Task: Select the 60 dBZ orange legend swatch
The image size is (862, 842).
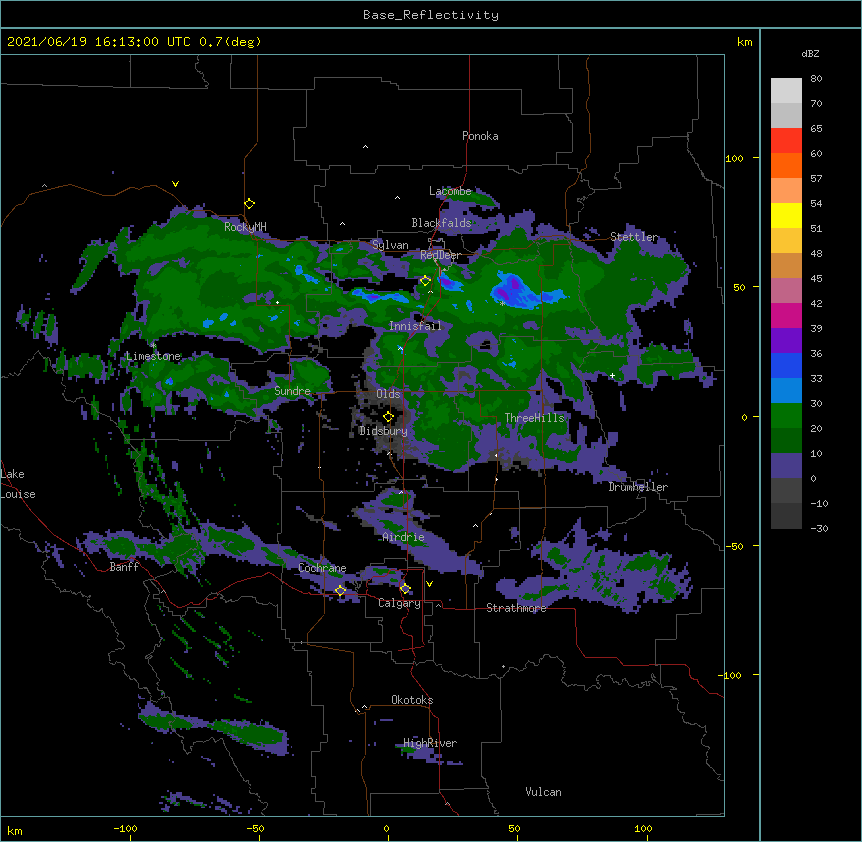Action: pos(786,165)
